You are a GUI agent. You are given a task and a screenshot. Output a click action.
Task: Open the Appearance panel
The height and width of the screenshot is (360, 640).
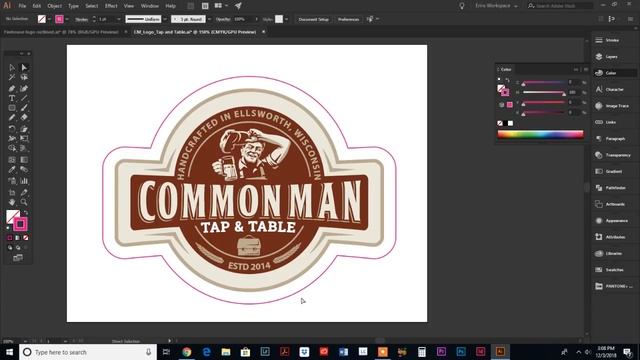pyautogui.click(x=612, y=220)
